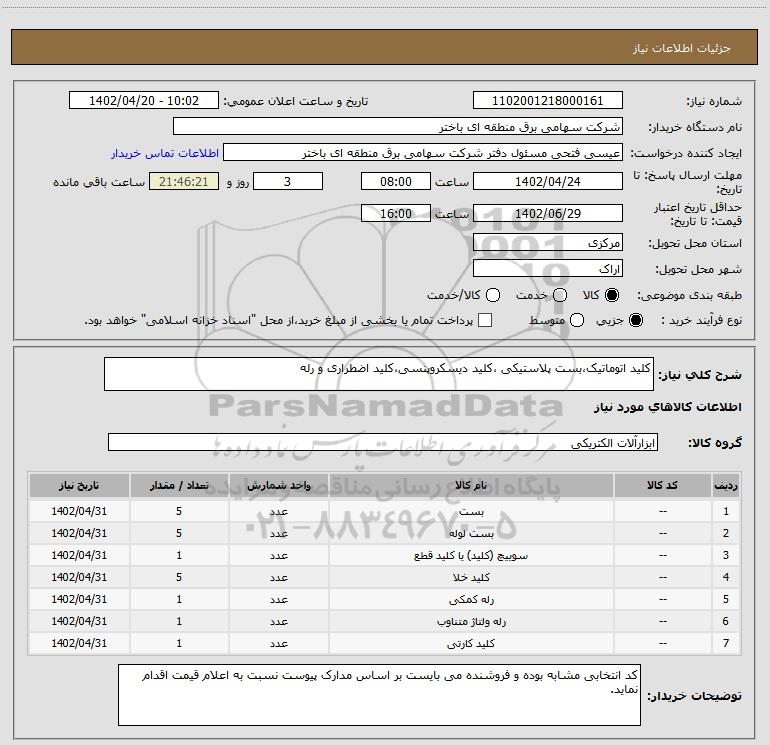Click the buyer organization name field
Viewport: 770px width, 745px height.
point(398,127)
